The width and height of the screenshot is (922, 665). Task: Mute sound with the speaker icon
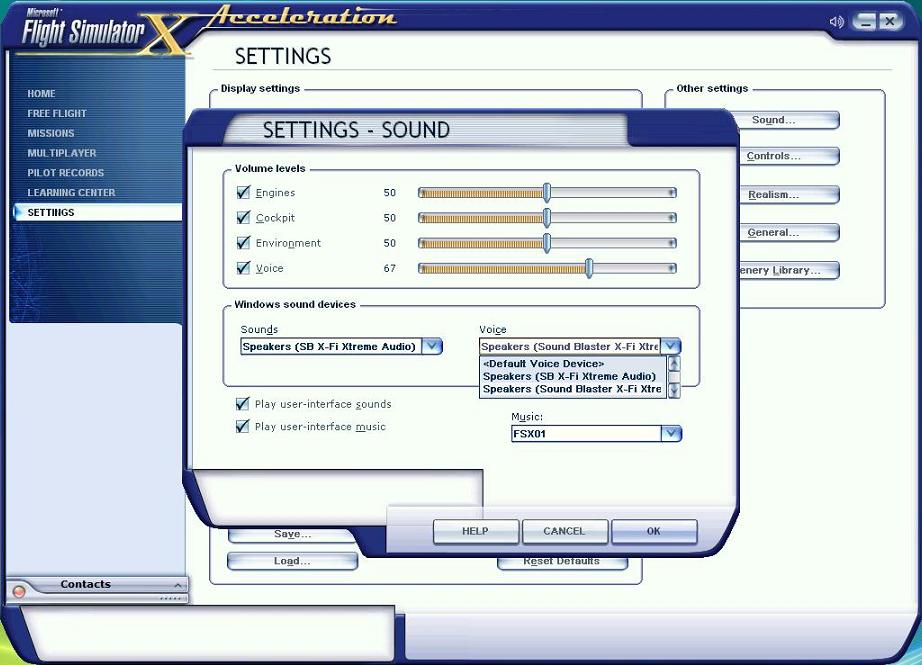click(836, 22)
